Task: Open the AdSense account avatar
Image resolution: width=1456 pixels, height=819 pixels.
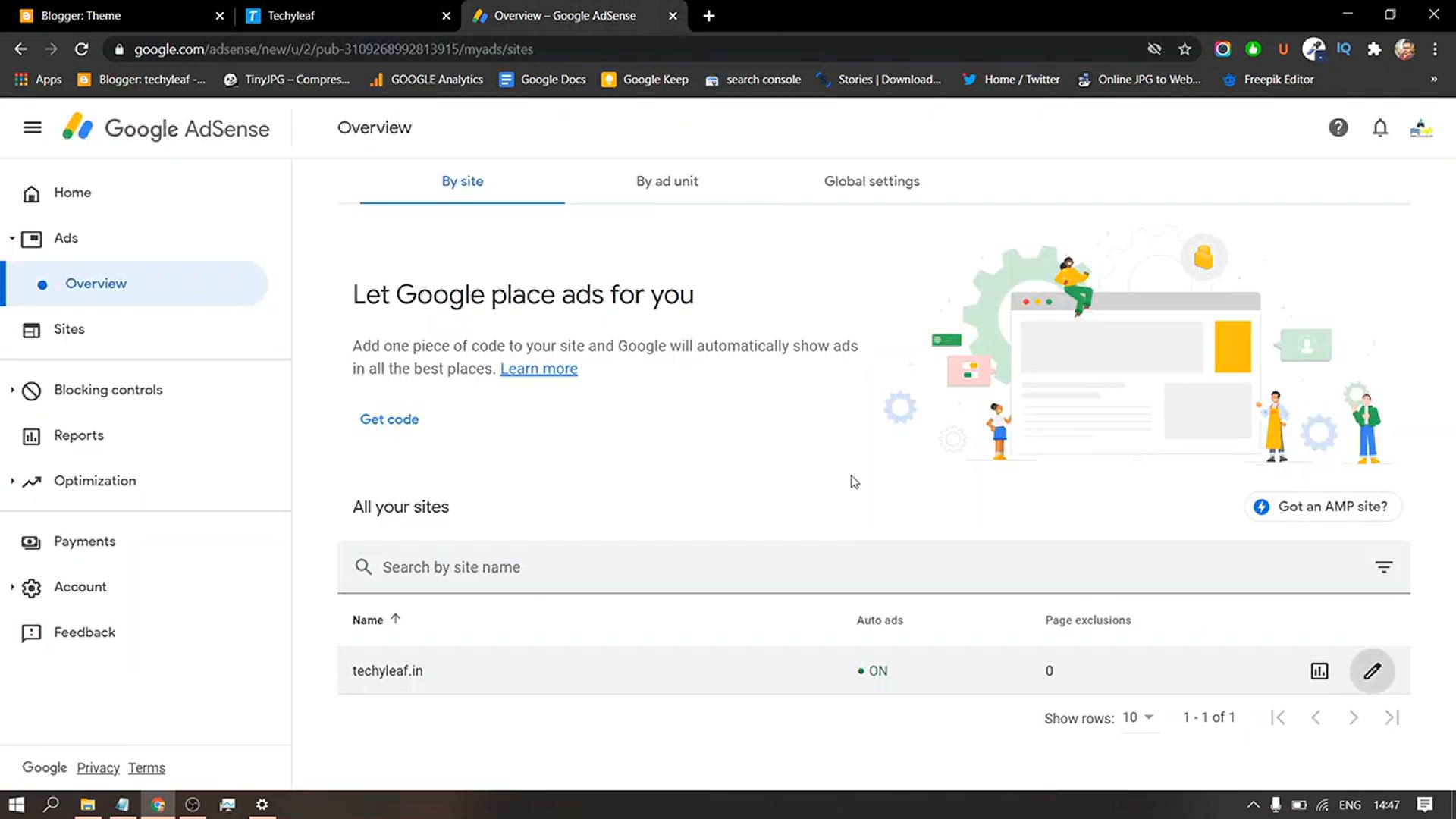Action: coord(1421,128)
